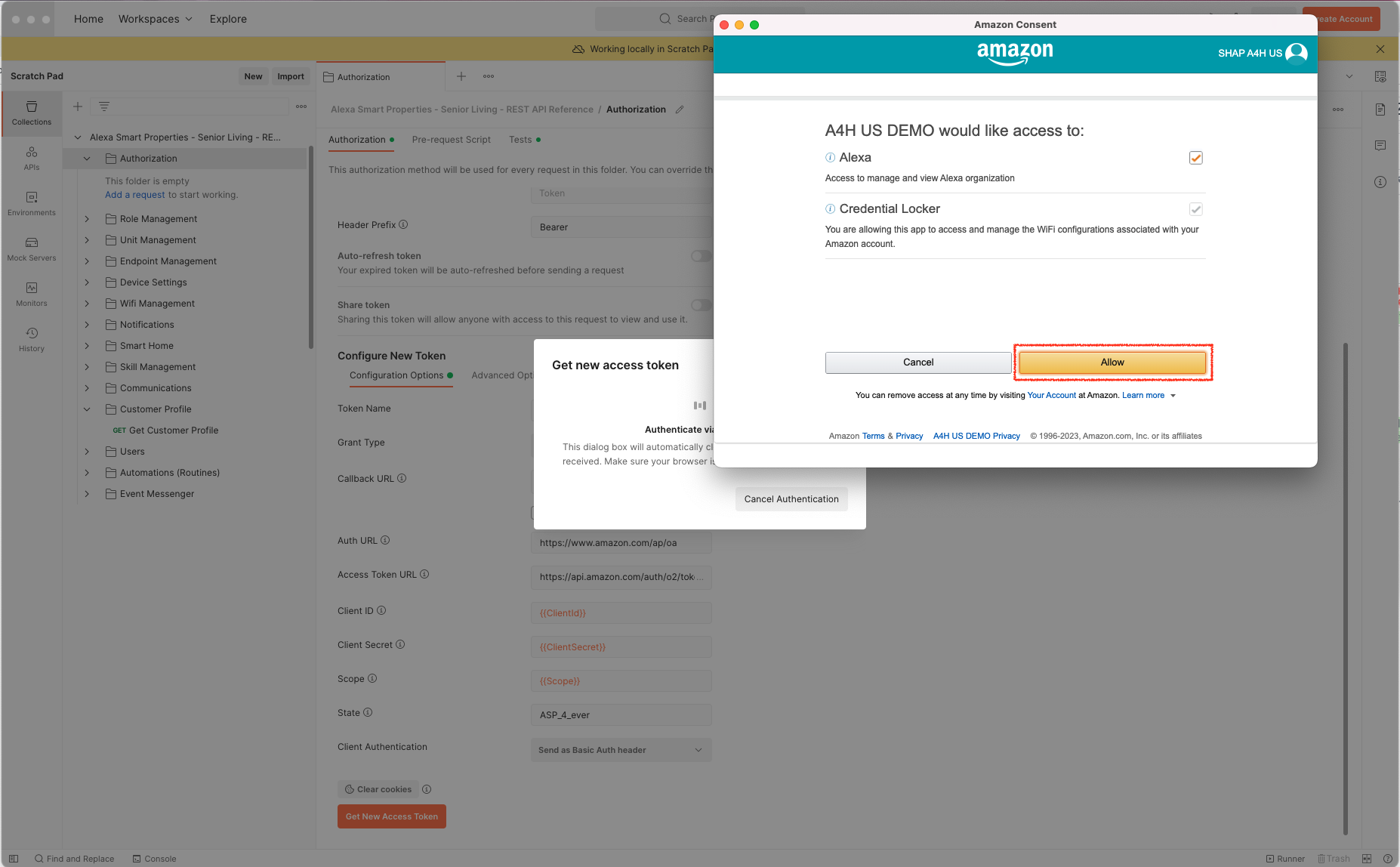Image resolution: width=1400 pixels, height=867 pixels.
Task: Toggle the Auto-refresh token switch
Action: 701,256
